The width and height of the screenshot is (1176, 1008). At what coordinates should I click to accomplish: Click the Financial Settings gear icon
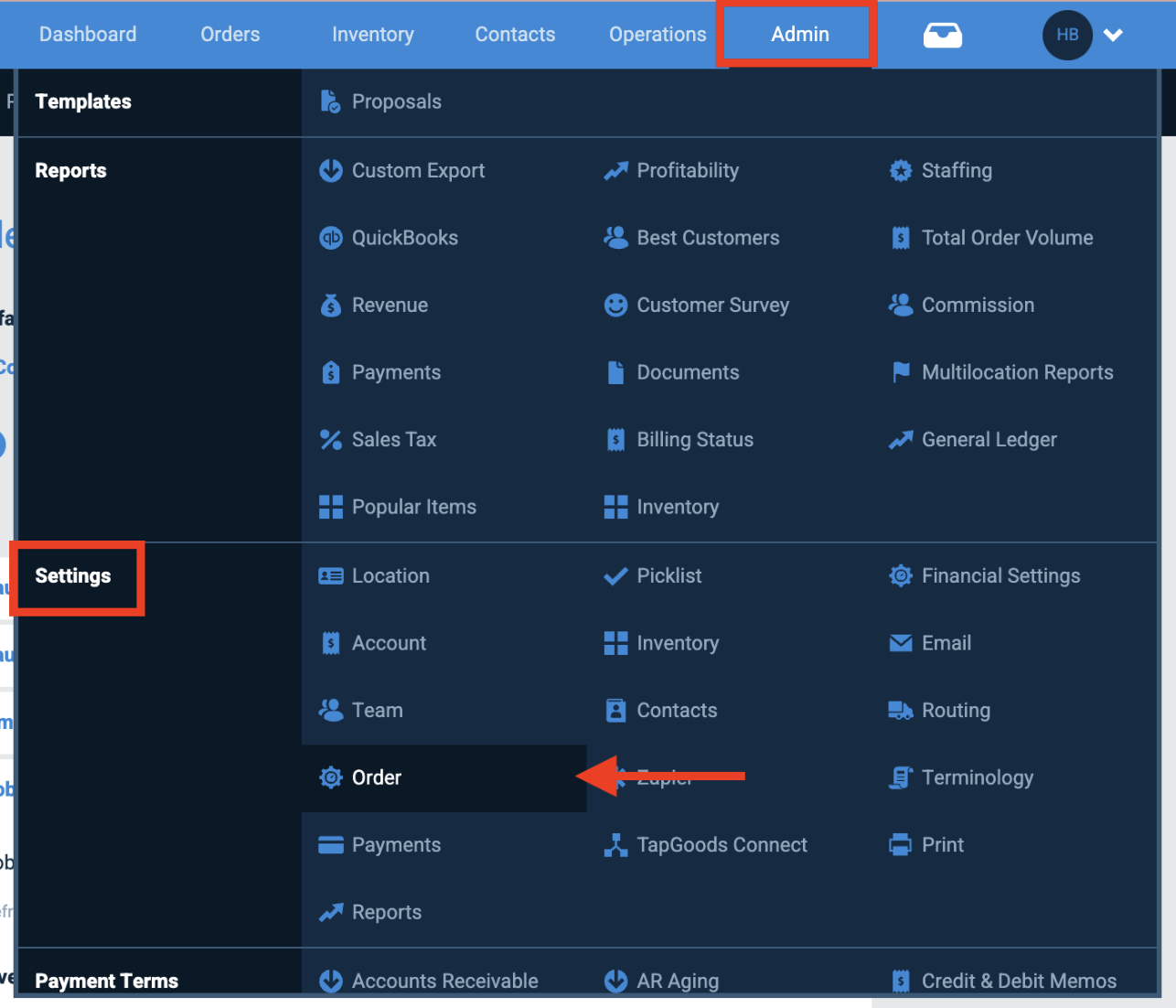click(901, 575)
